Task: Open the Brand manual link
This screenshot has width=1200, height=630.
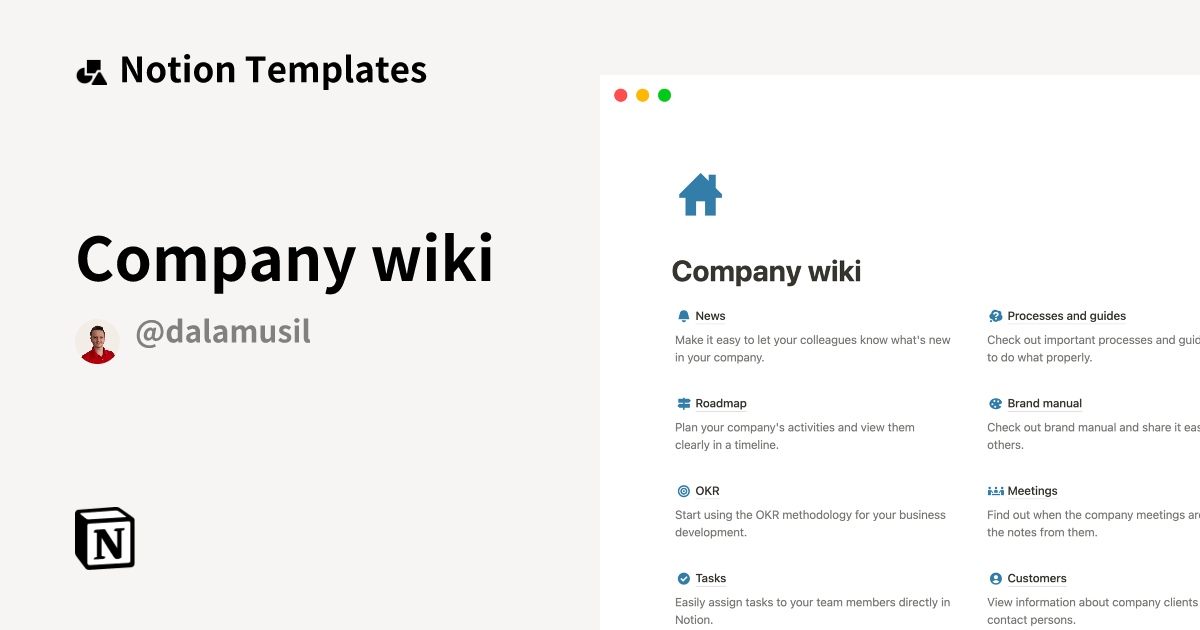Action: (1044, 404)
